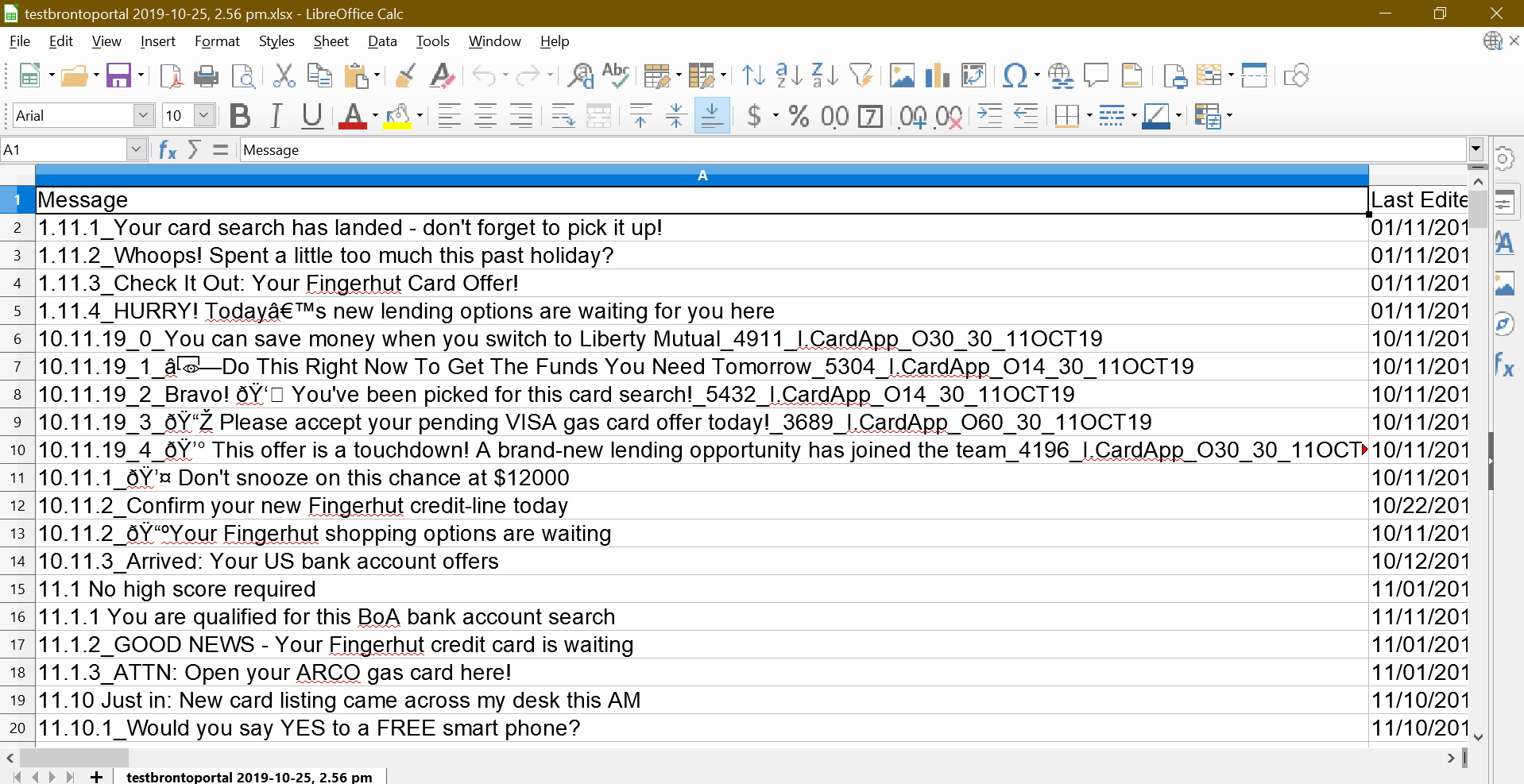Run the Spelling check
Viewport: 1524px width, 784px height.
[616, 75]
